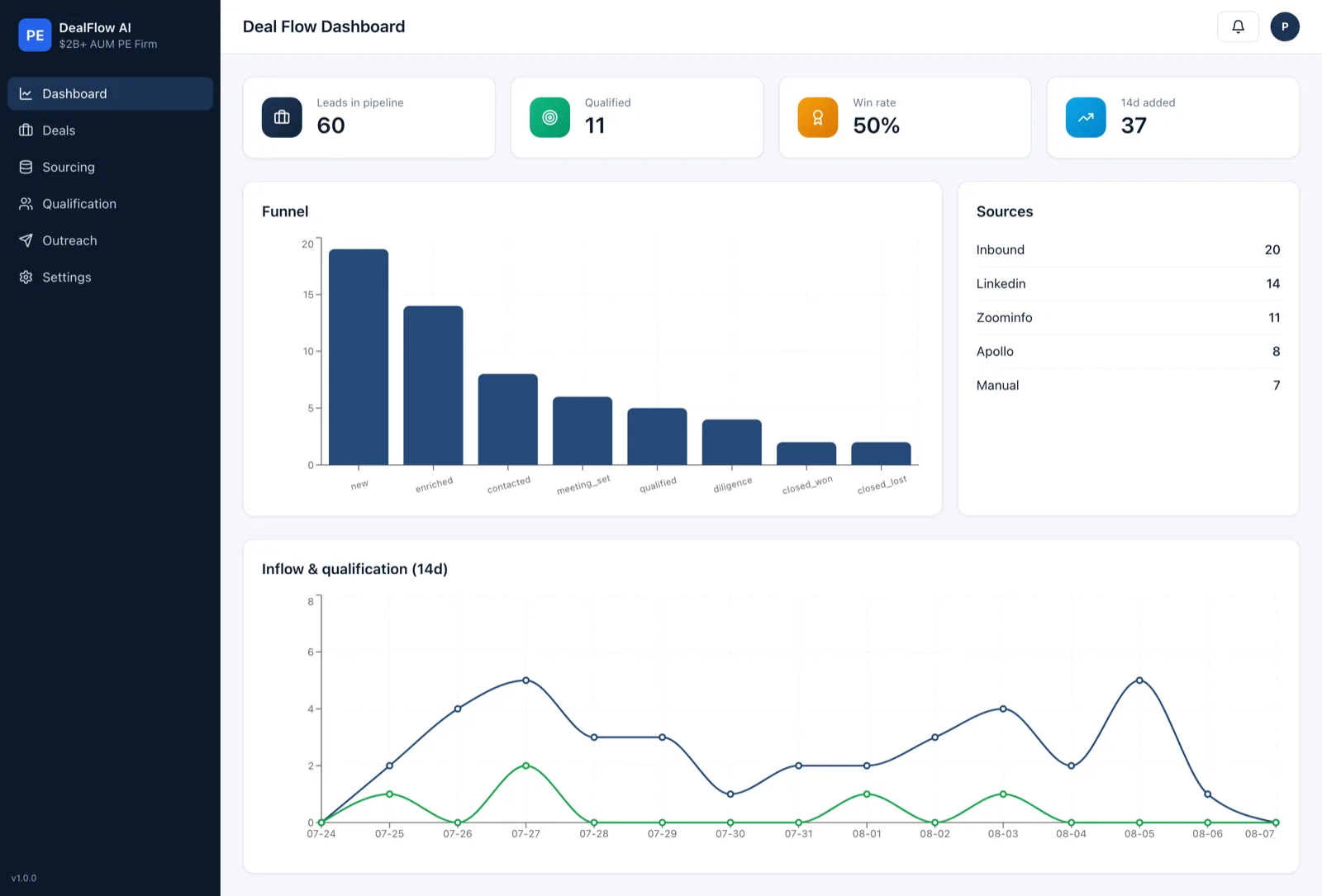The height and width of the screenshot is (896, 1322).
Task: Open the P user avatar
Action: pos(1284,26)
